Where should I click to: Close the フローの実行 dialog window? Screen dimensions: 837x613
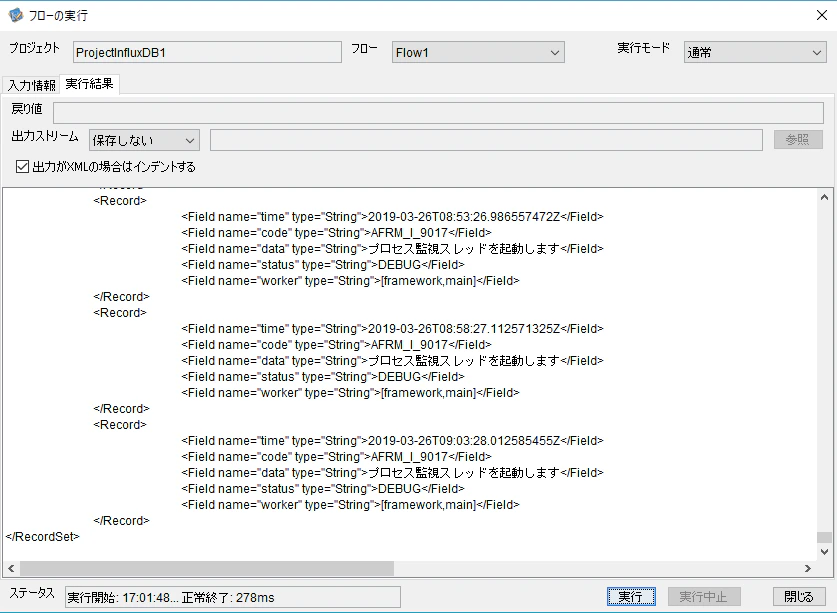[822, 15]
